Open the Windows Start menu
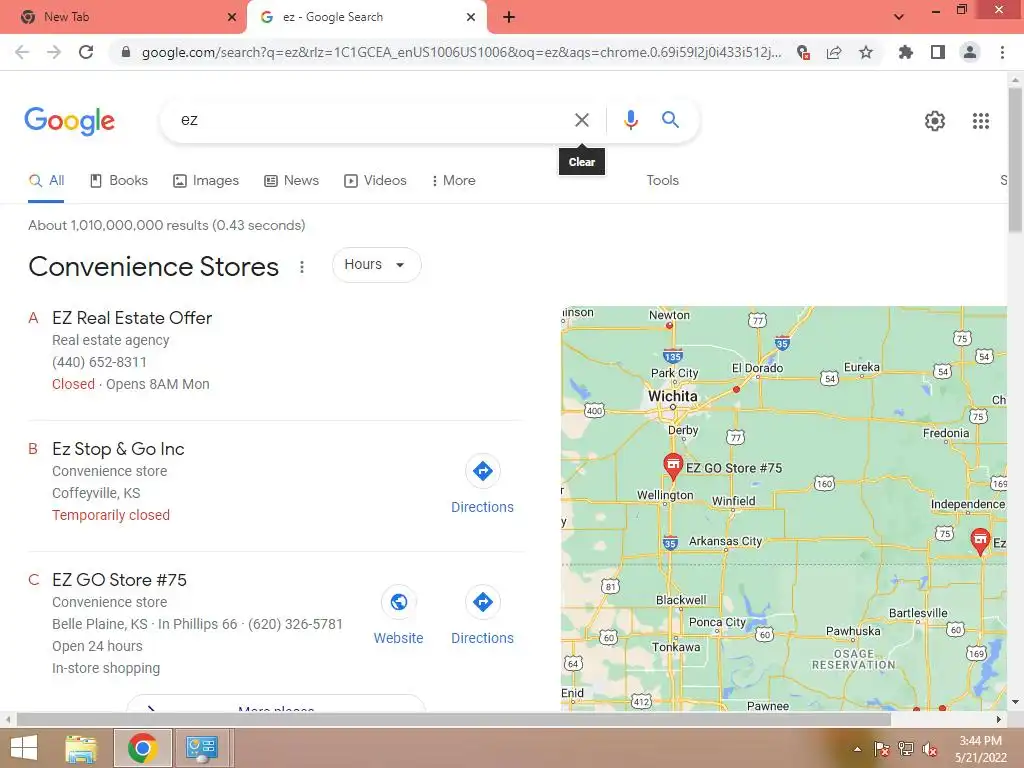This screenshot has width=1024, height=768. point(24,748)
